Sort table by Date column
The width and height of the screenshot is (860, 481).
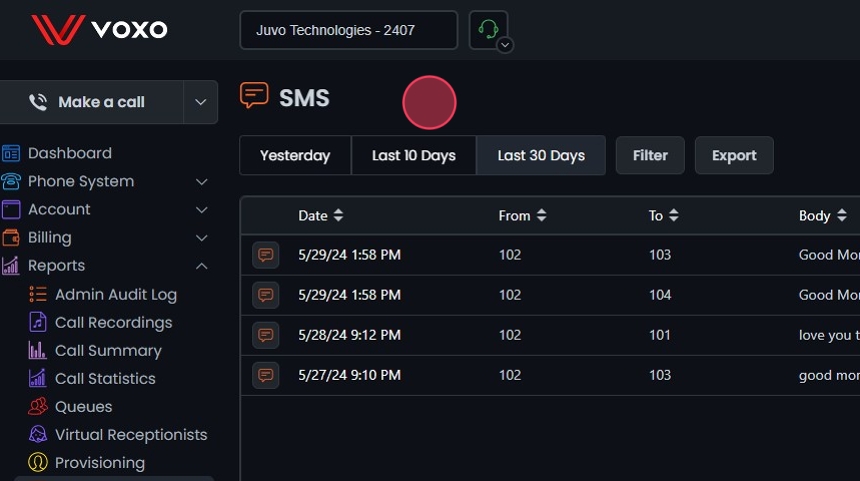point(320,215)
